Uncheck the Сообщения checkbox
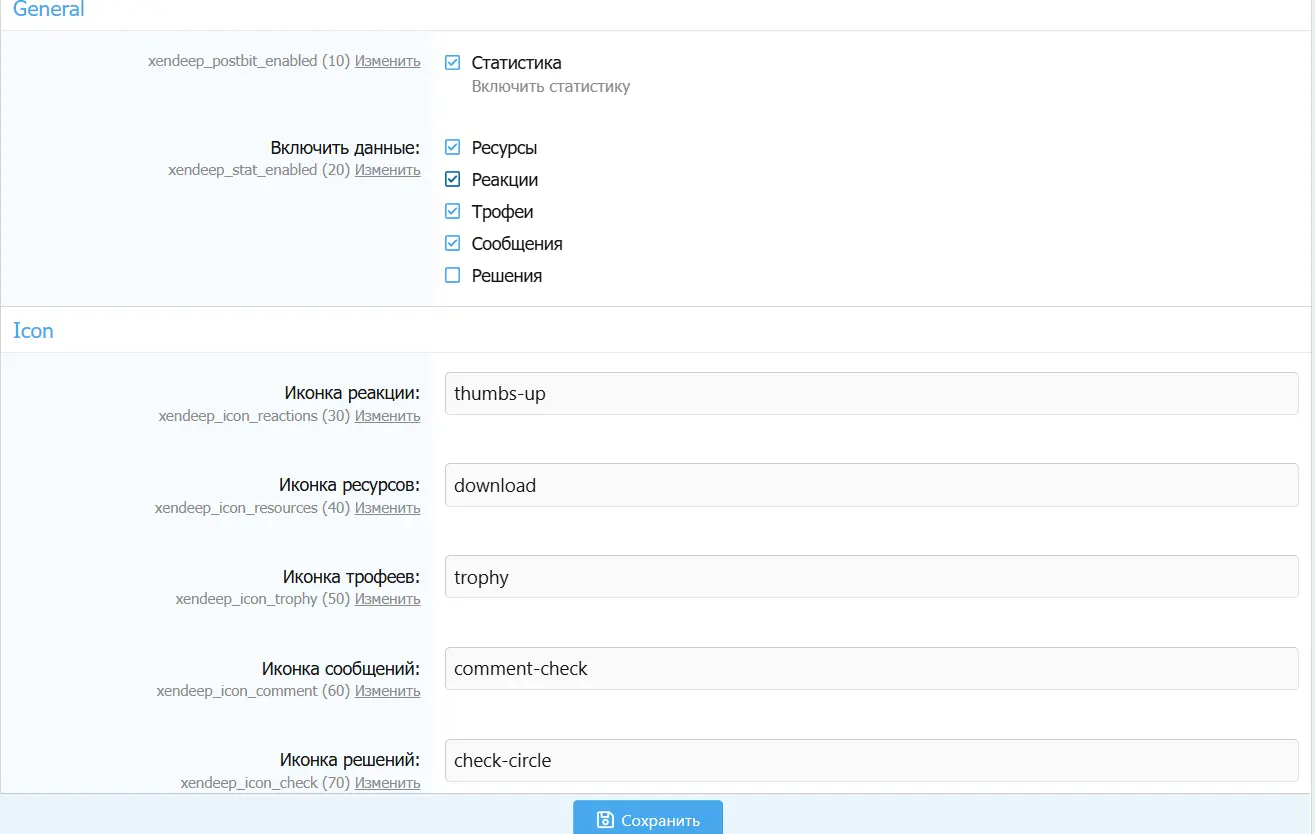This screenshot has width=1315, height=834. [453, 244]
